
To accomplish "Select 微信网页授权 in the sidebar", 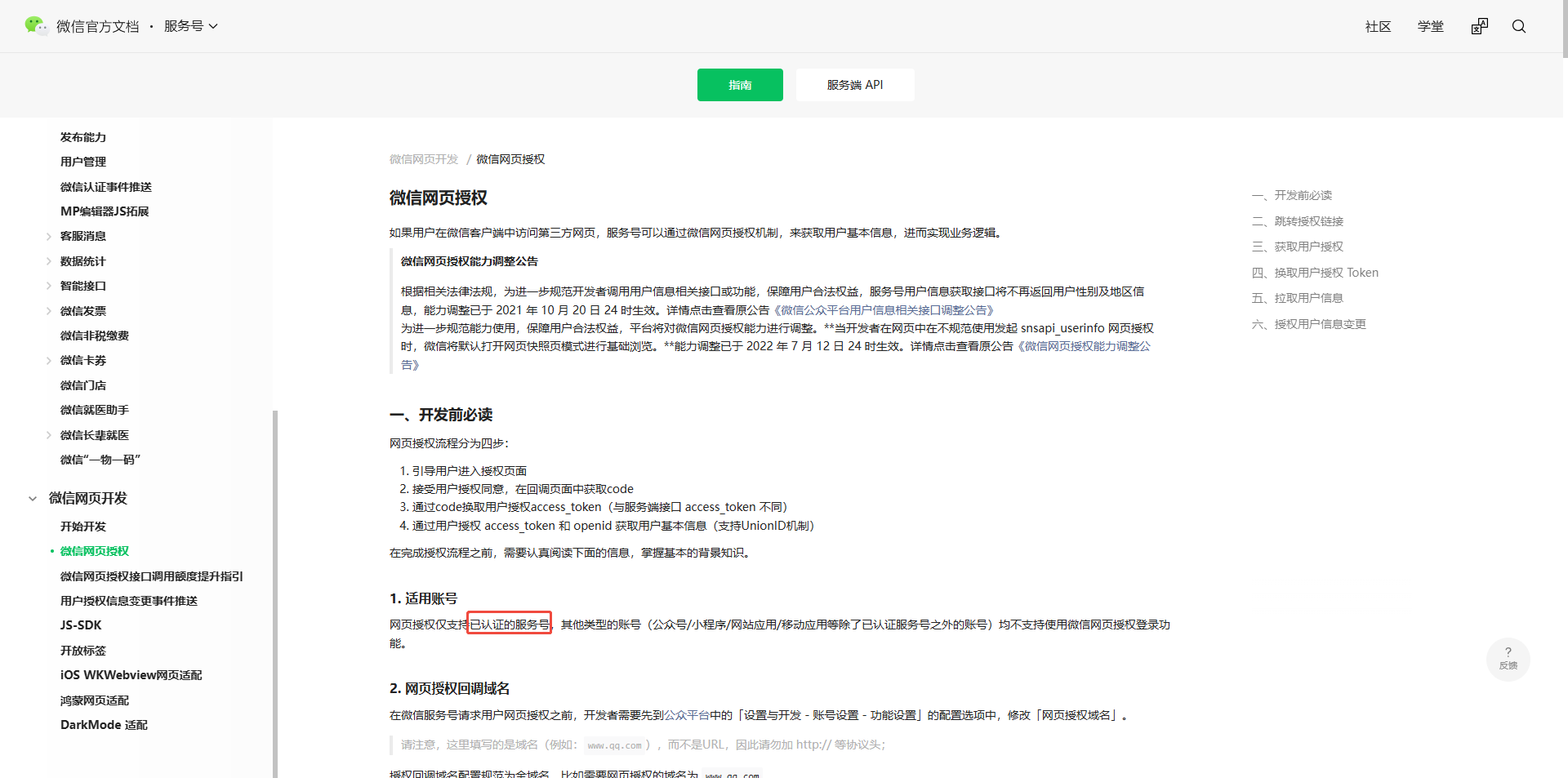I will click(x=95, y=551).
